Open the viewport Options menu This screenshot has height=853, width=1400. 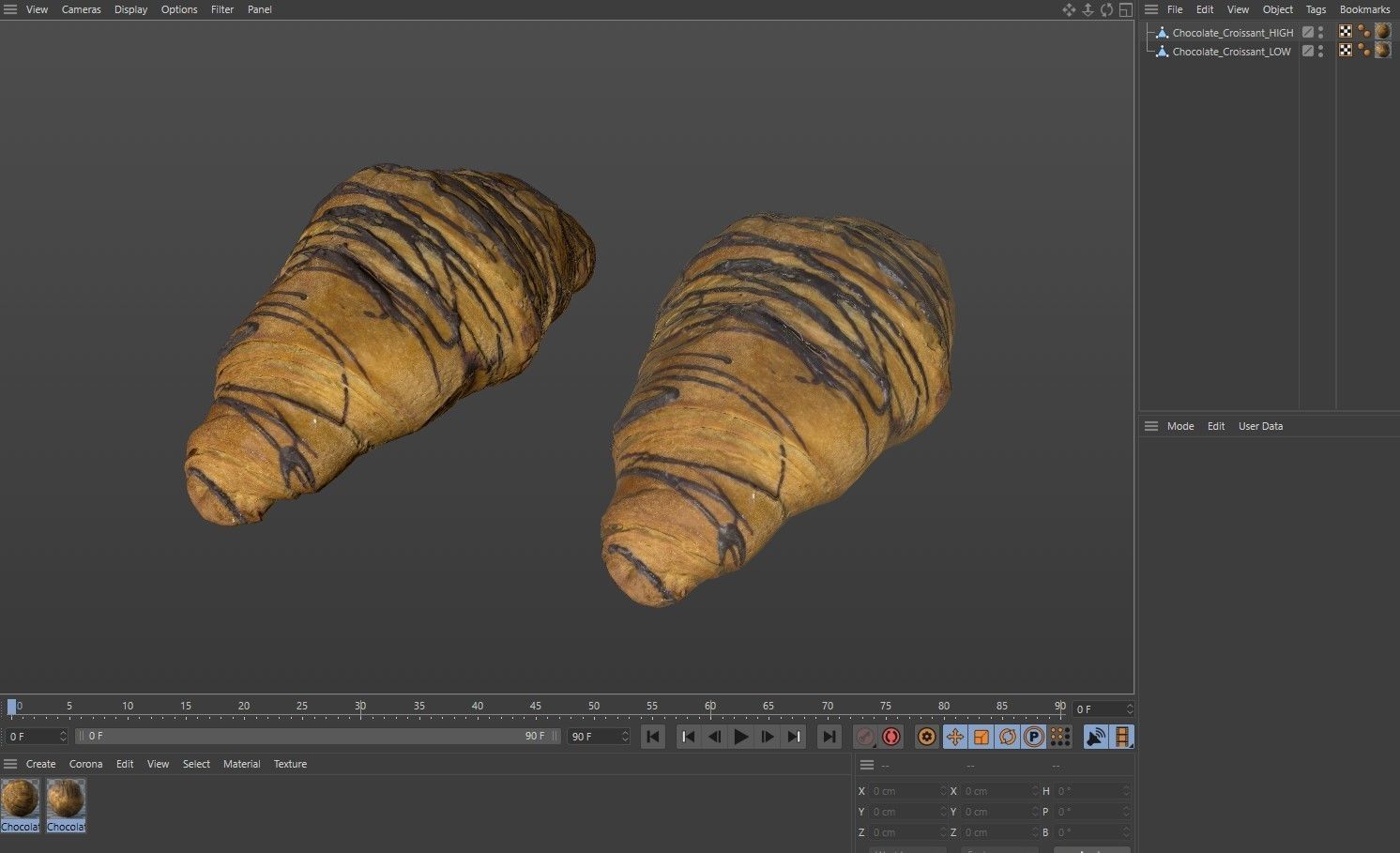[179, 9]
